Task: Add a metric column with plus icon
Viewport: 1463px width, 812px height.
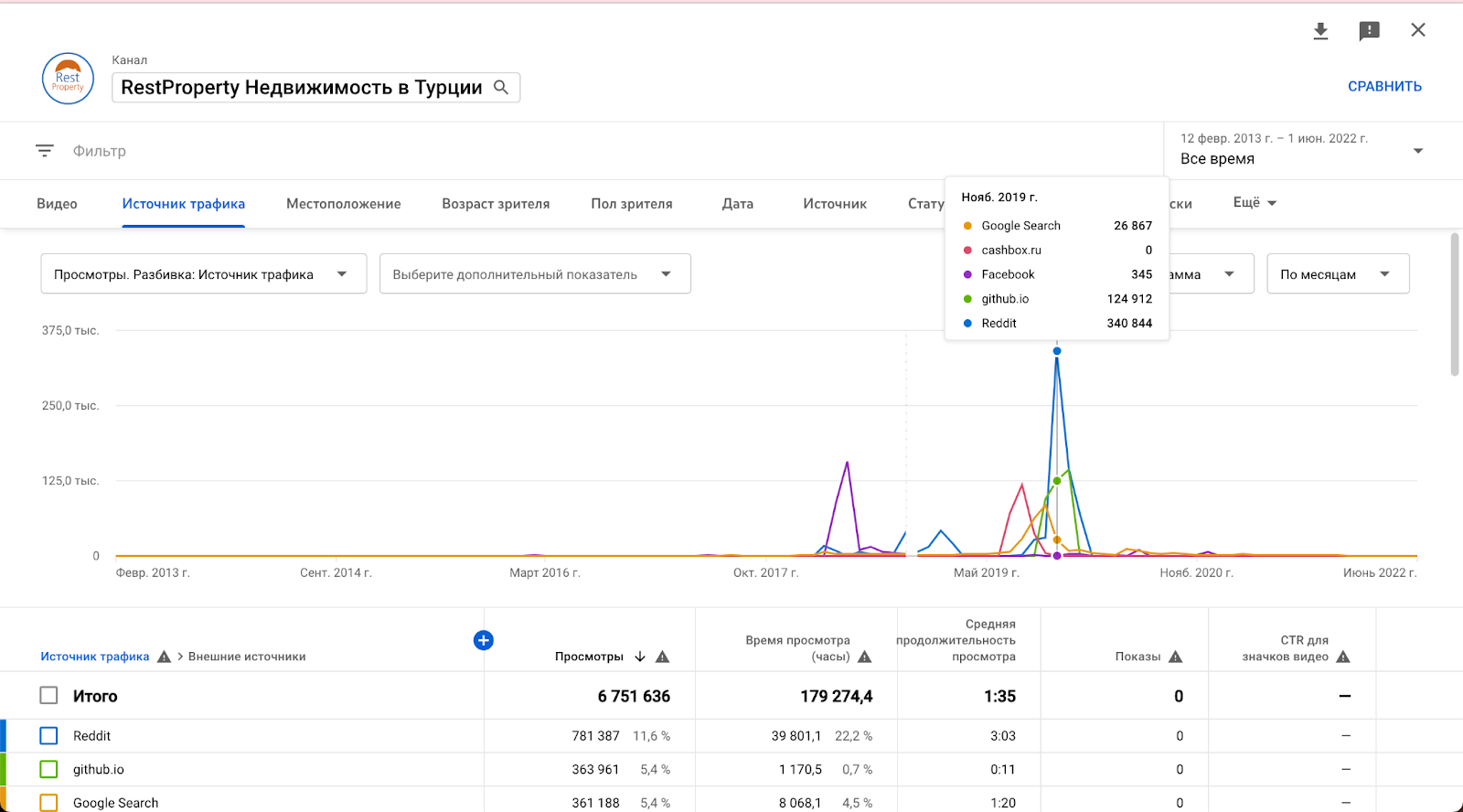Action: click(484, 640)
